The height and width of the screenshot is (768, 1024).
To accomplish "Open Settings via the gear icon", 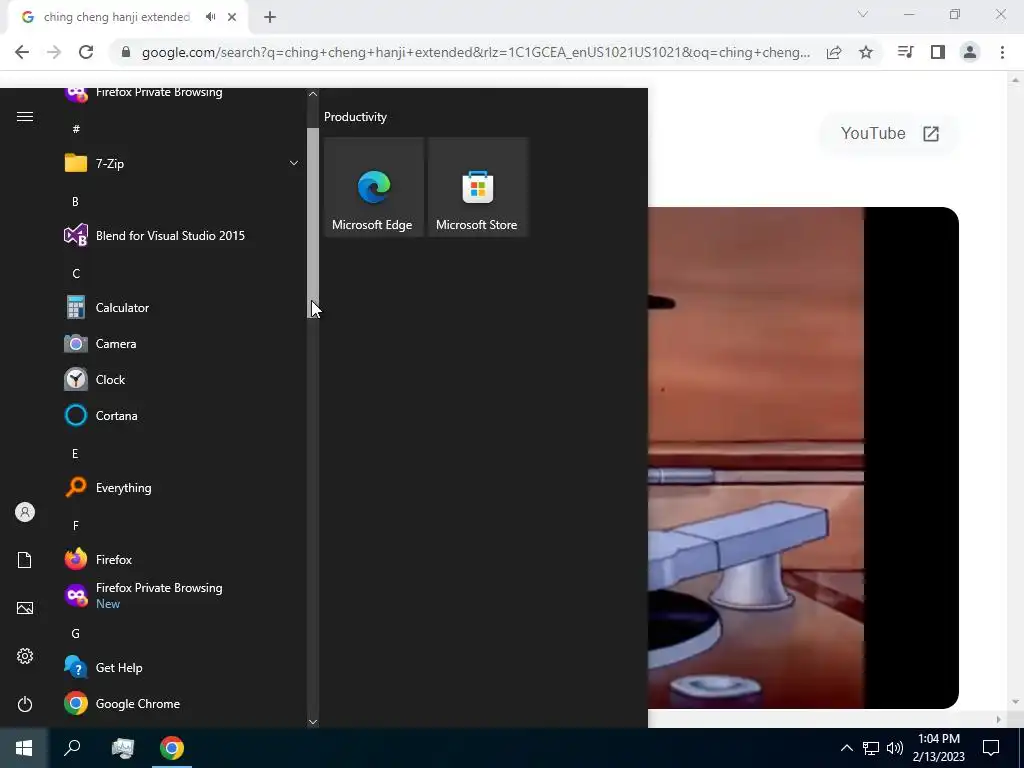I will (25, 656).
